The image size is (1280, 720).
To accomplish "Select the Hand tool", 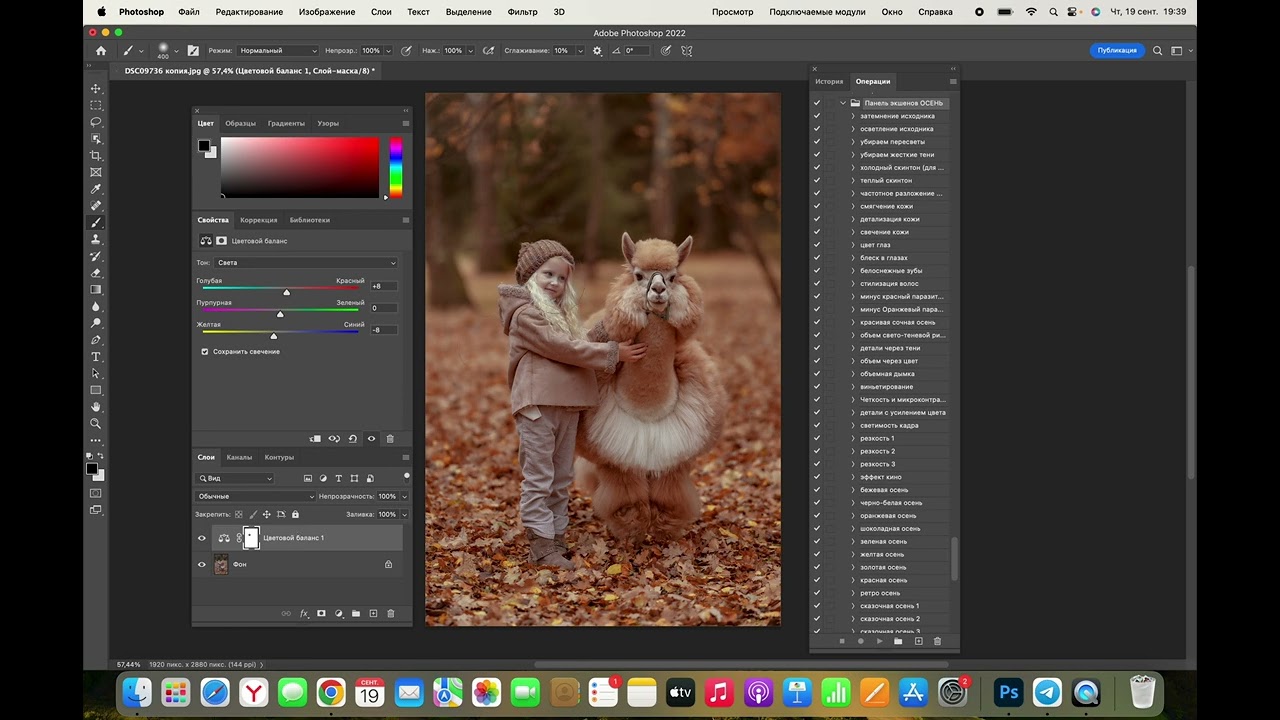I will coord(96,407).
